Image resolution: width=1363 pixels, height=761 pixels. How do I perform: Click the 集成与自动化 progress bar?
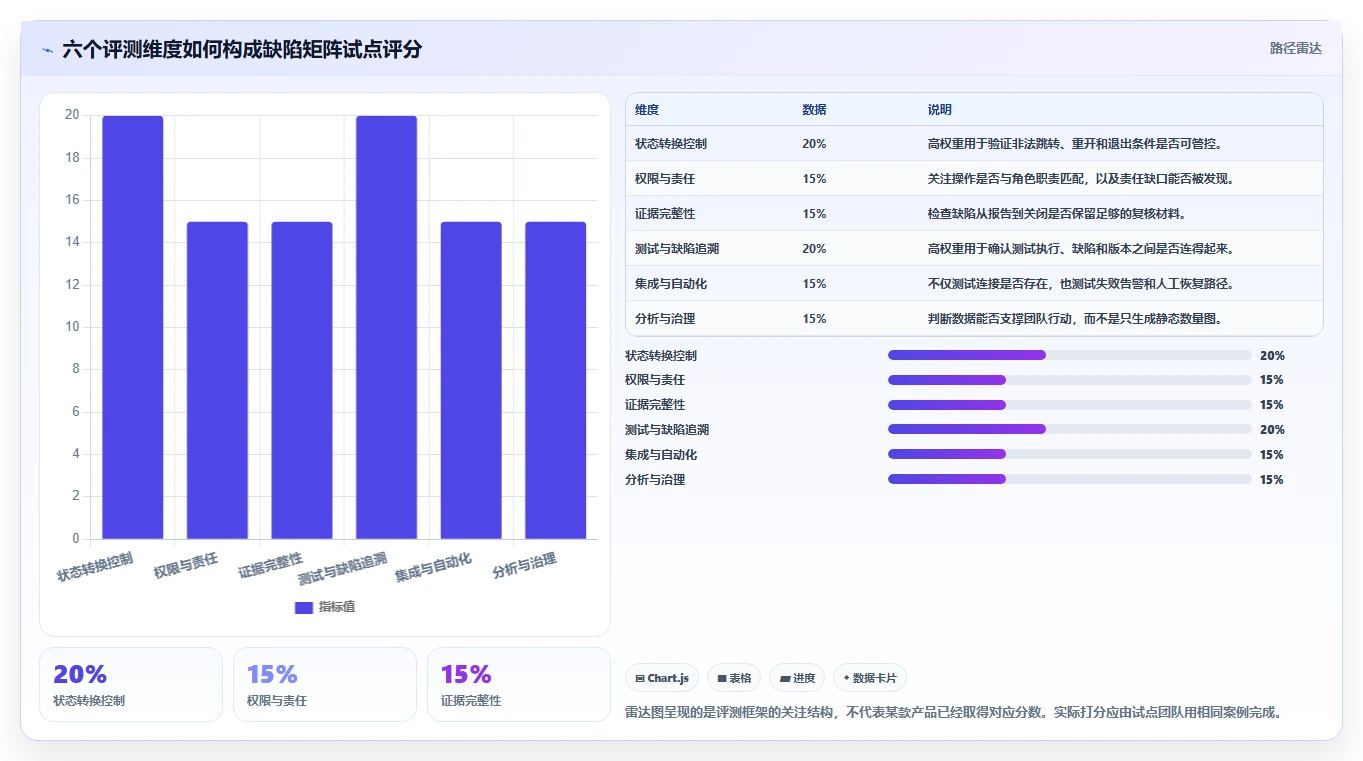pos(1070,454)
